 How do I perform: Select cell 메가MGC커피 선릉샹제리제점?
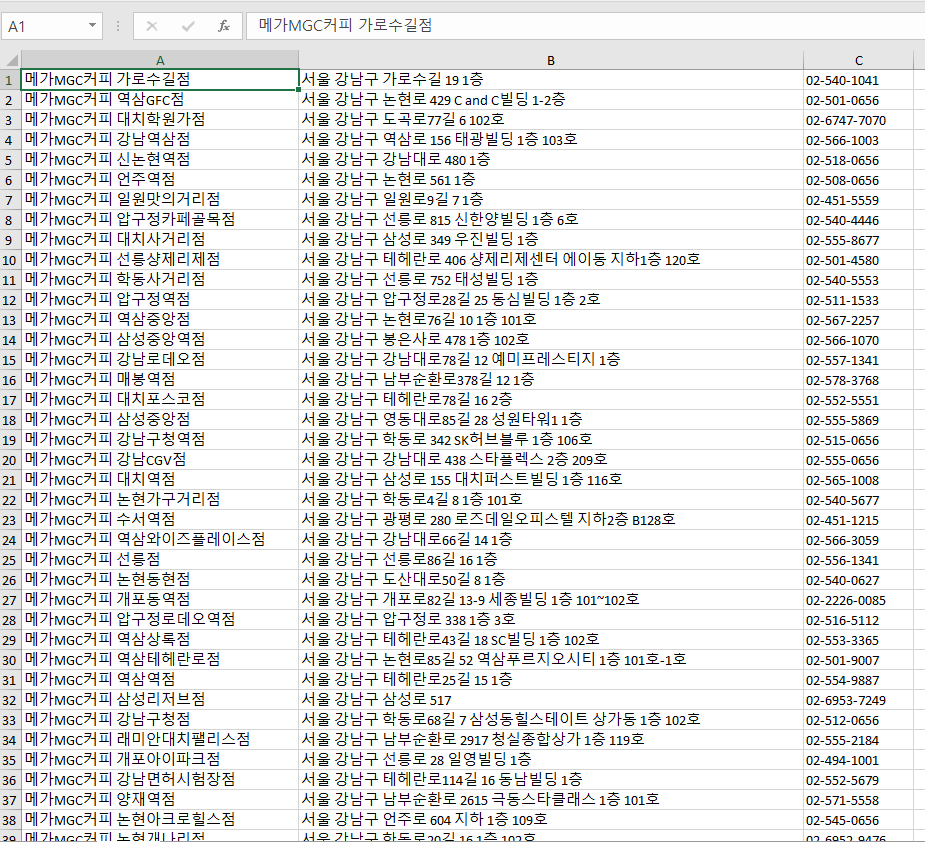pyautogui.click(x=160, y=260)
